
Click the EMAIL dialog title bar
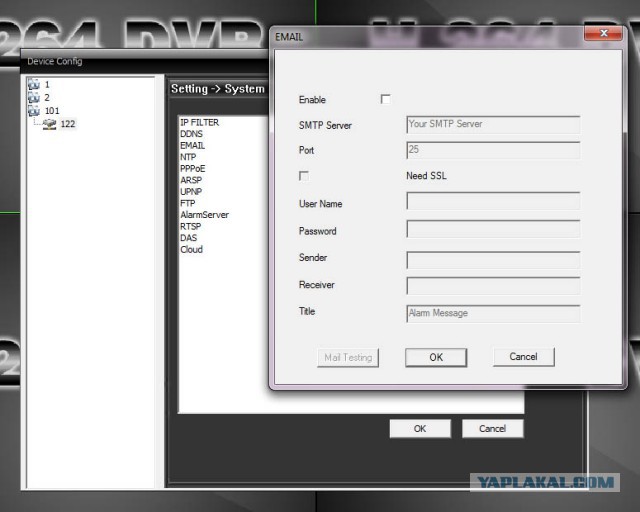427,37
